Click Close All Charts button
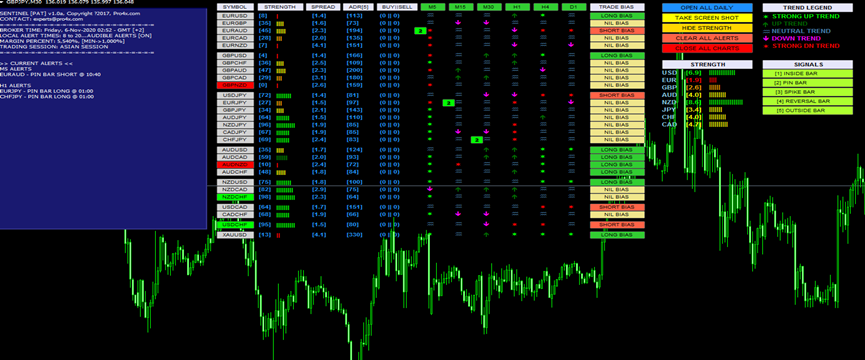 coord(707,48)
